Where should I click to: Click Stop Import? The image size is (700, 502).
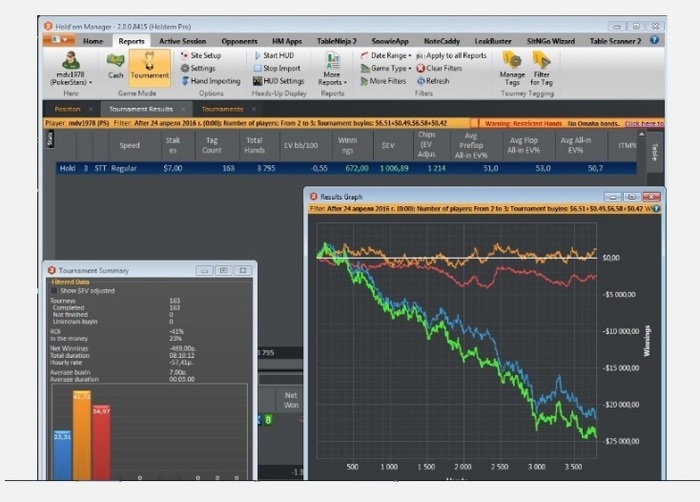tap(277, 68)
